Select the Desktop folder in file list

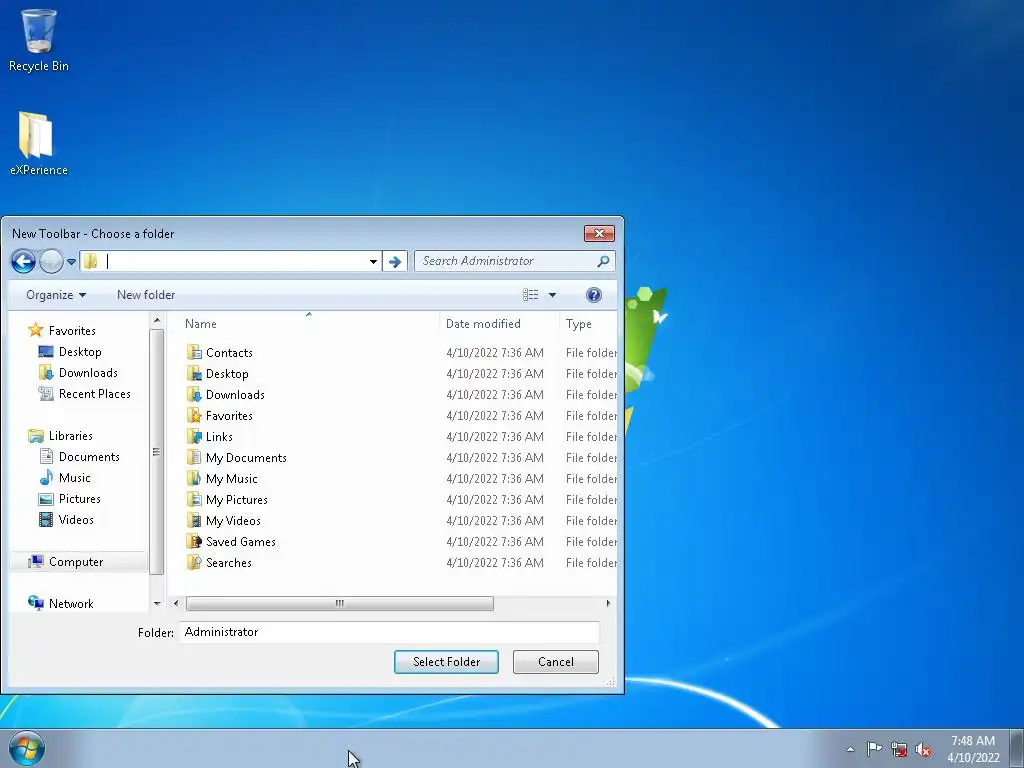[217, 374]
